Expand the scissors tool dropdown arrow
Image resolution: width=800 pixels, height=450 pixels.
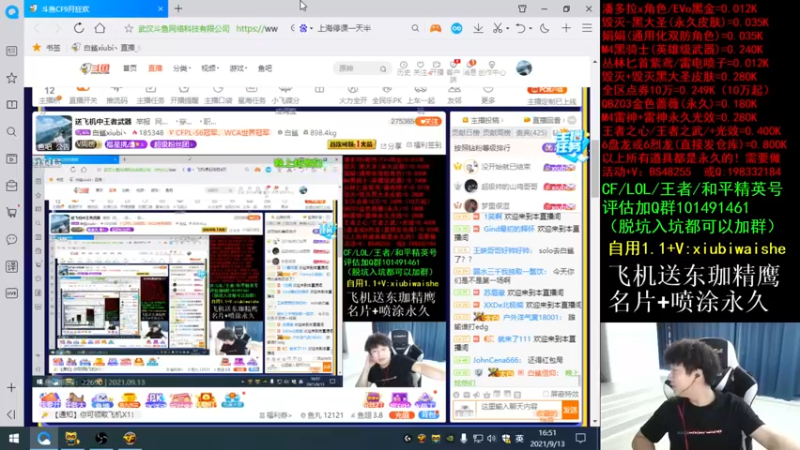507,29
